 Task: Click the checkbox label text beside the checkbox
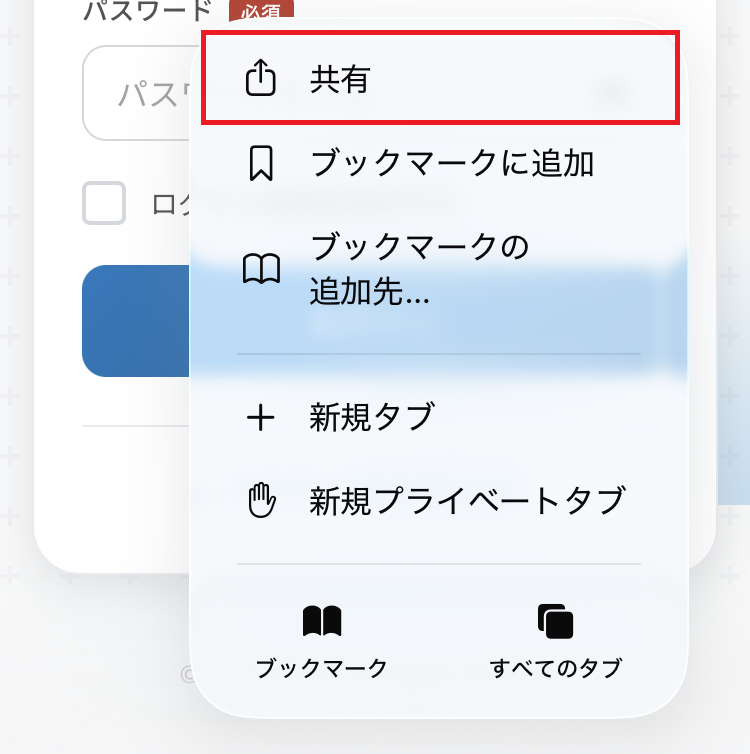click(x=171, y=204)
